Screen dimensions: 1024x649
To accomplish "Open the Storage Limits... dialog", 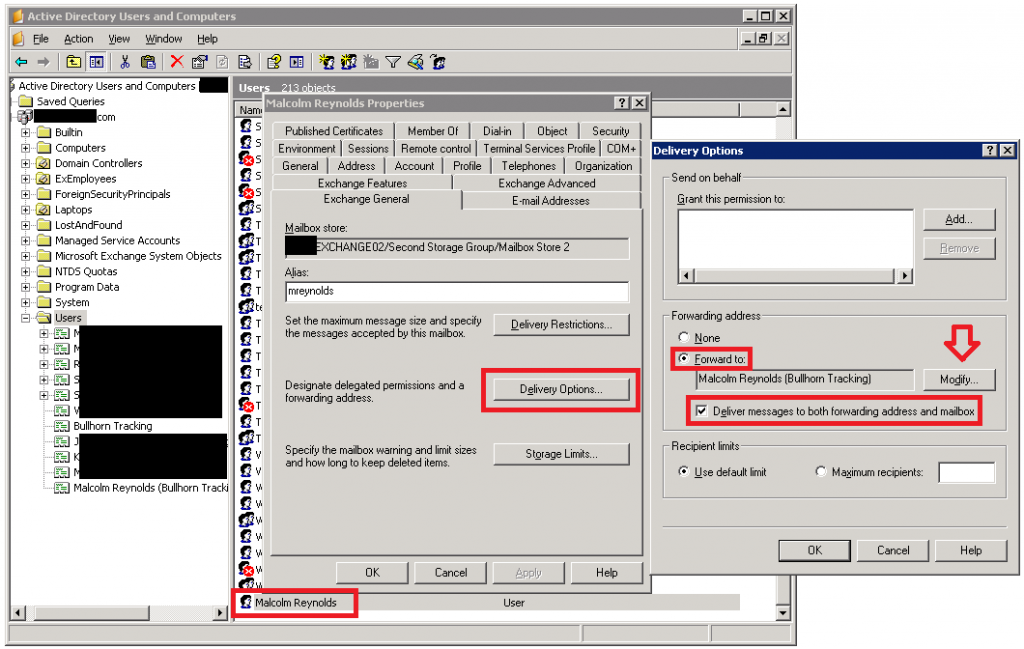I will (x=561, y=454).
